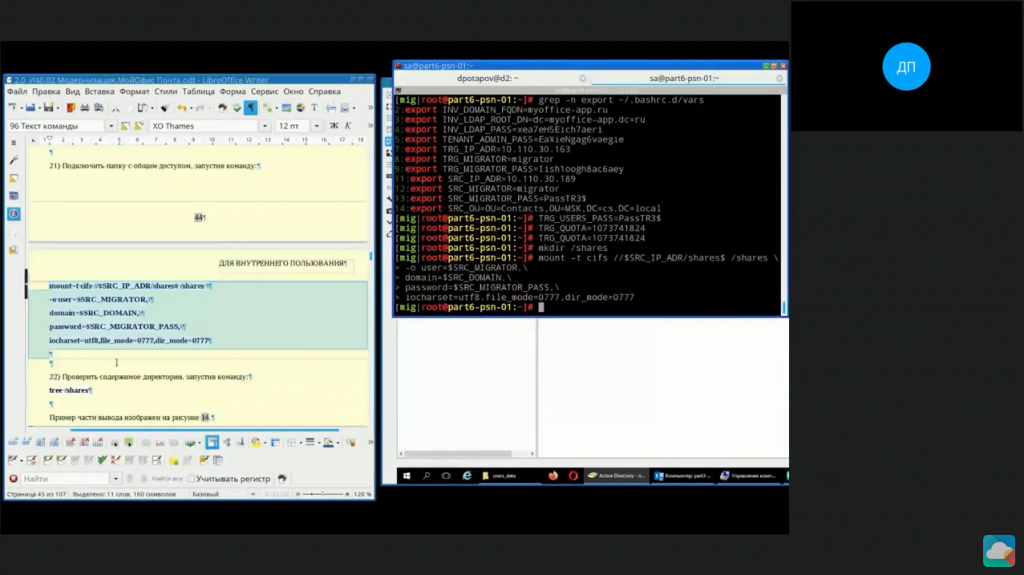This screenshot has width=1024, height=575.
Task: Click the Print Preview icon
Action: click(99, 108)
